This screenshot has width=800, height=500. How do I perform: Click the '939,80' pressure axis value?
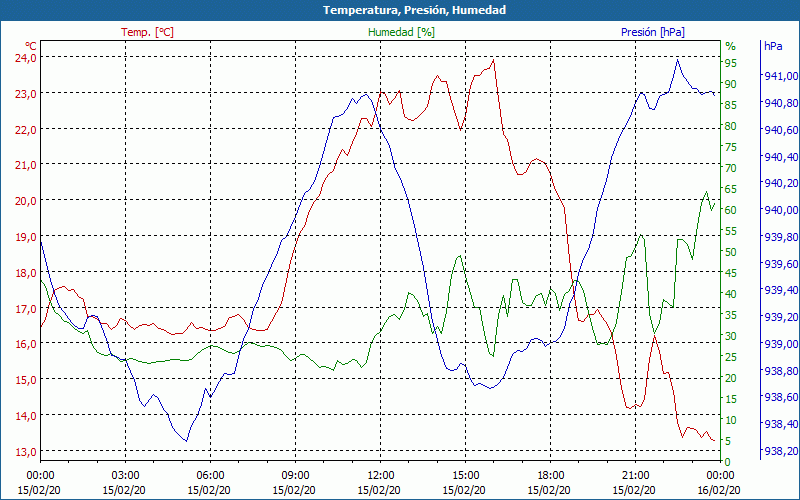(x=781, y=237)
